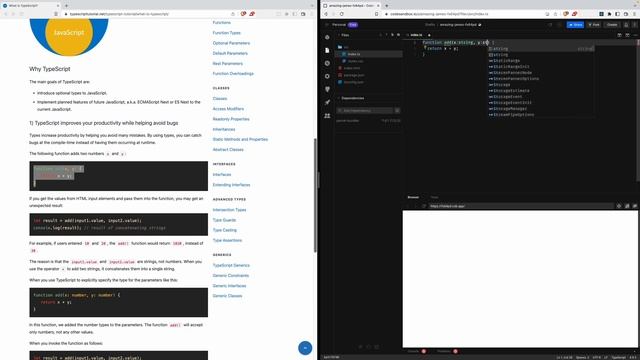Click the Add Dependency search field
The image size is (640, 360).
(x=365, y=111)
